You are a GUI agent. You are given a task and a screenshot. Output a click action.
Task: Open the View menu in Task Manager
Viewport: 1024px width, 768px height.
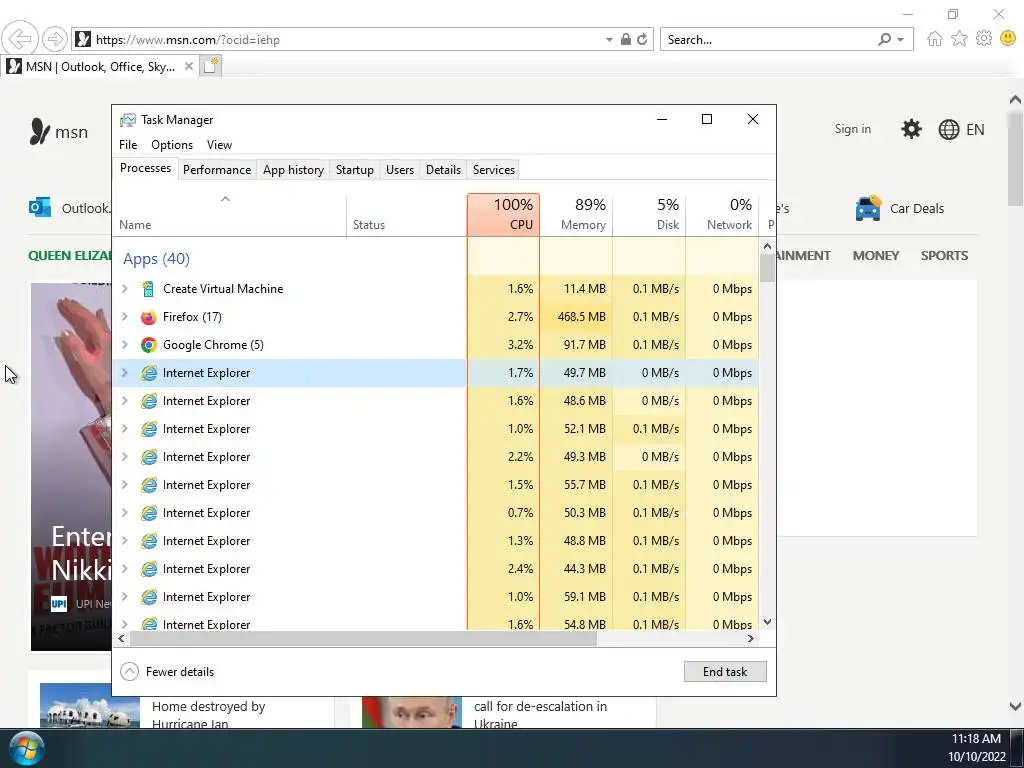point(219,145)
